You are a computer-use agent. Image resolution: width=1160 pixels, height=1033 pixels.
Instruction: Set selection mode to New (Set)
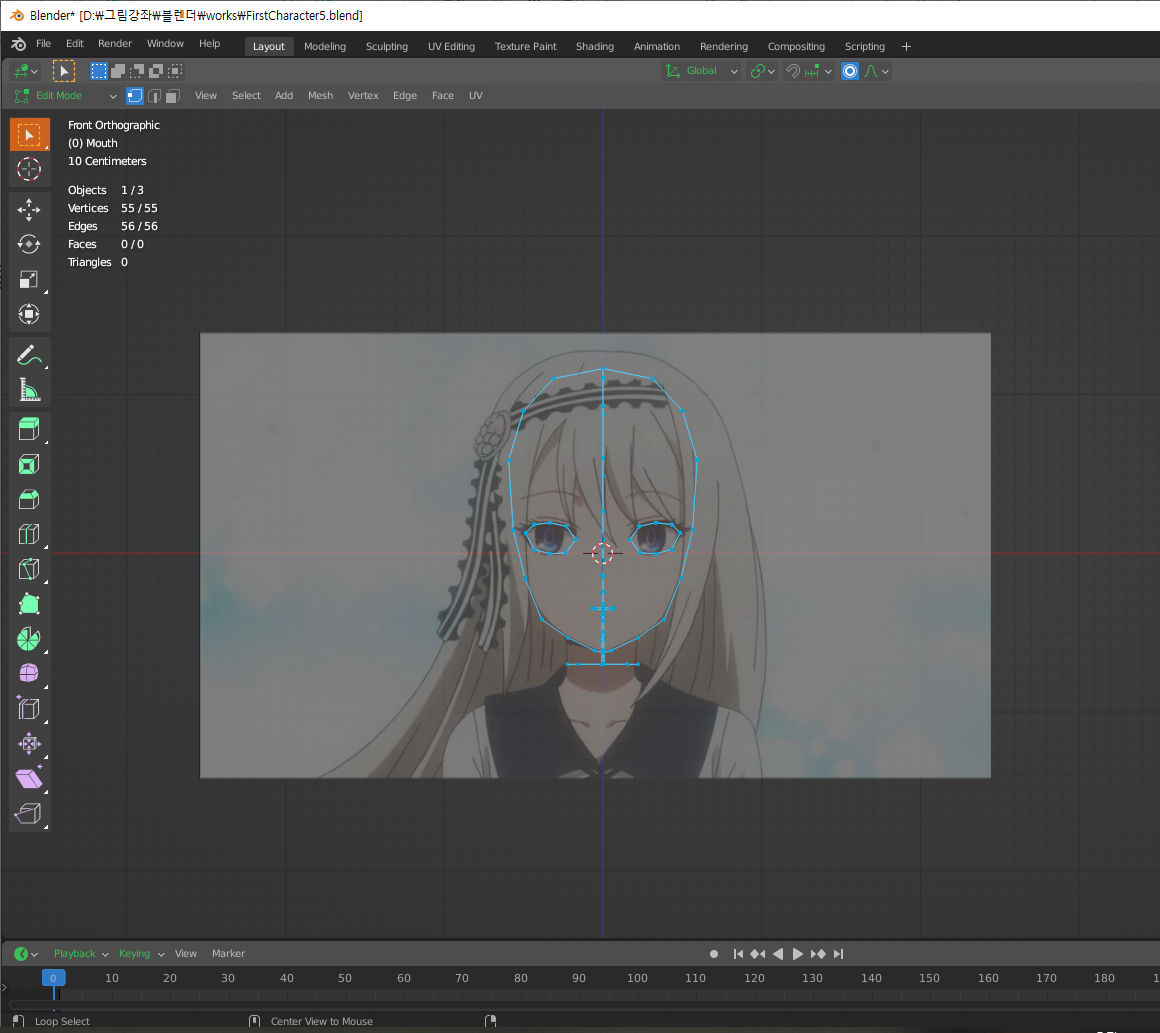tap(98, 71)
